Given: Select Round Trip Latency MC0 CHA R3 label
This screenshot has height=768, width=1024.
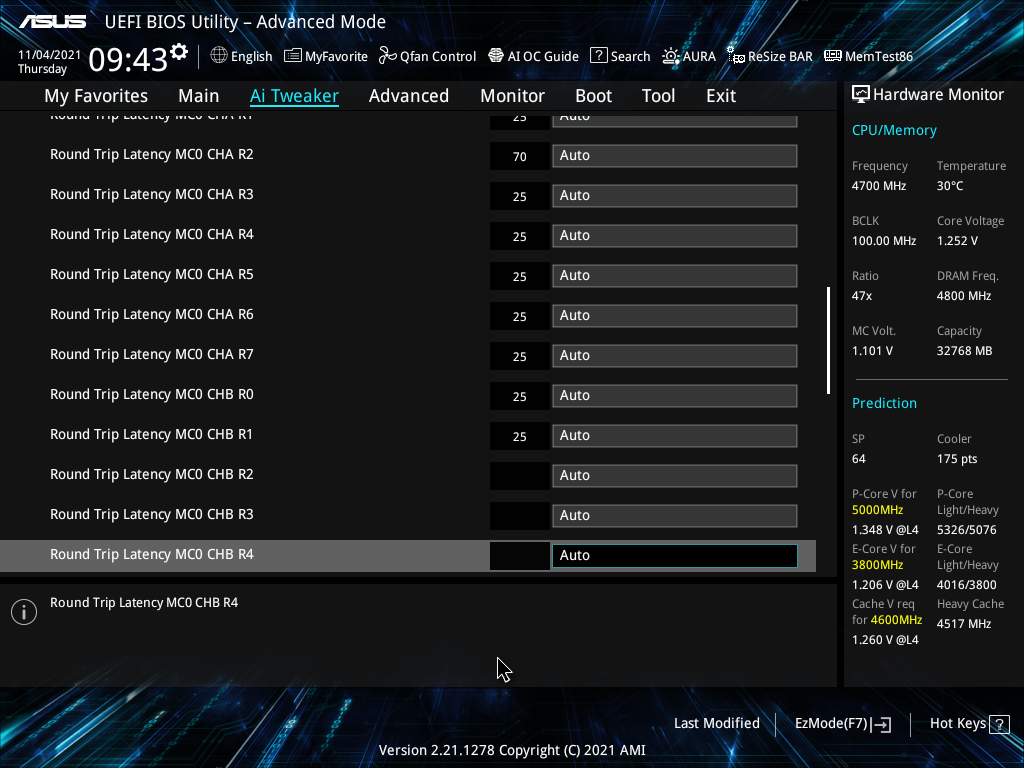Looking at the screenshot, I should [152, 194].
